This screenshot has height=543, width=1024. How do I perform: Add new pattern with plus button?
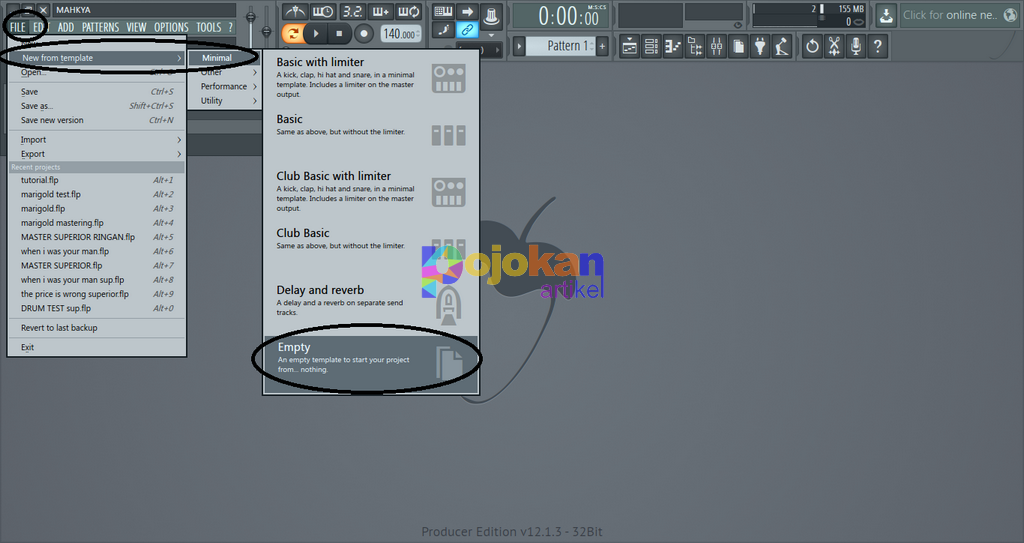pos(602,46)
